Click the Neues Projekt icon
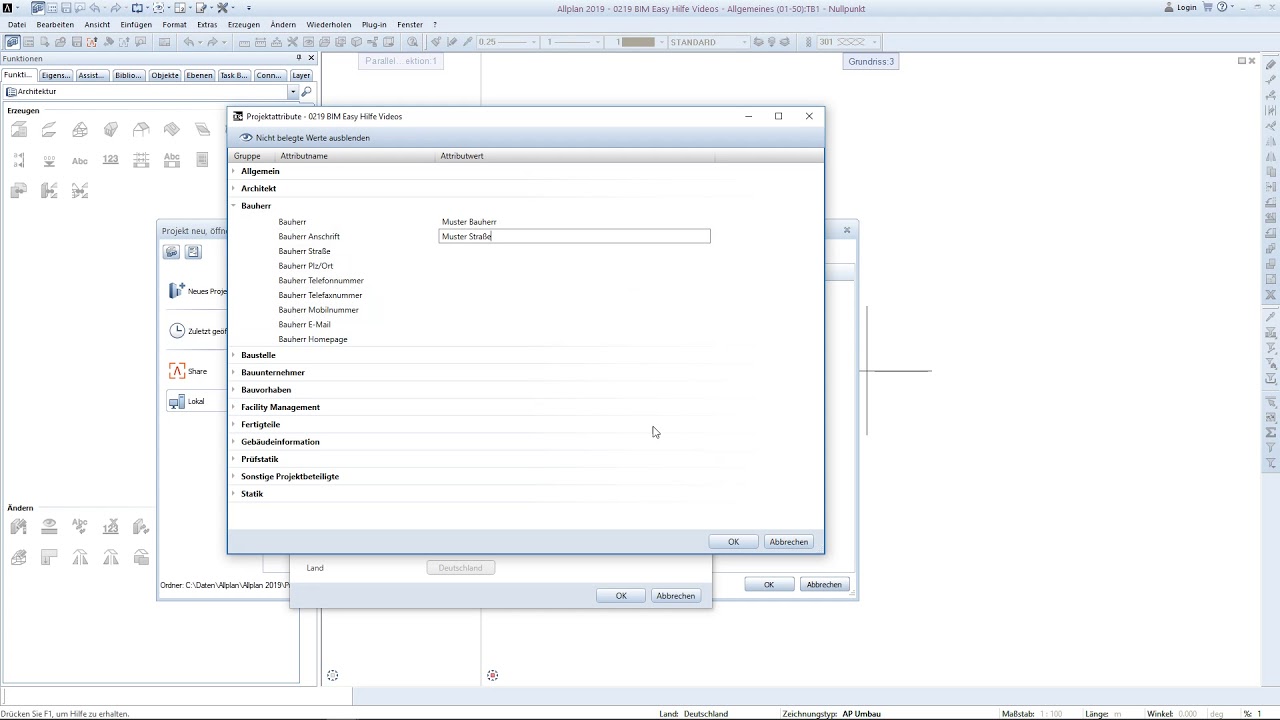1280x720 pixels. pos(177,290)
